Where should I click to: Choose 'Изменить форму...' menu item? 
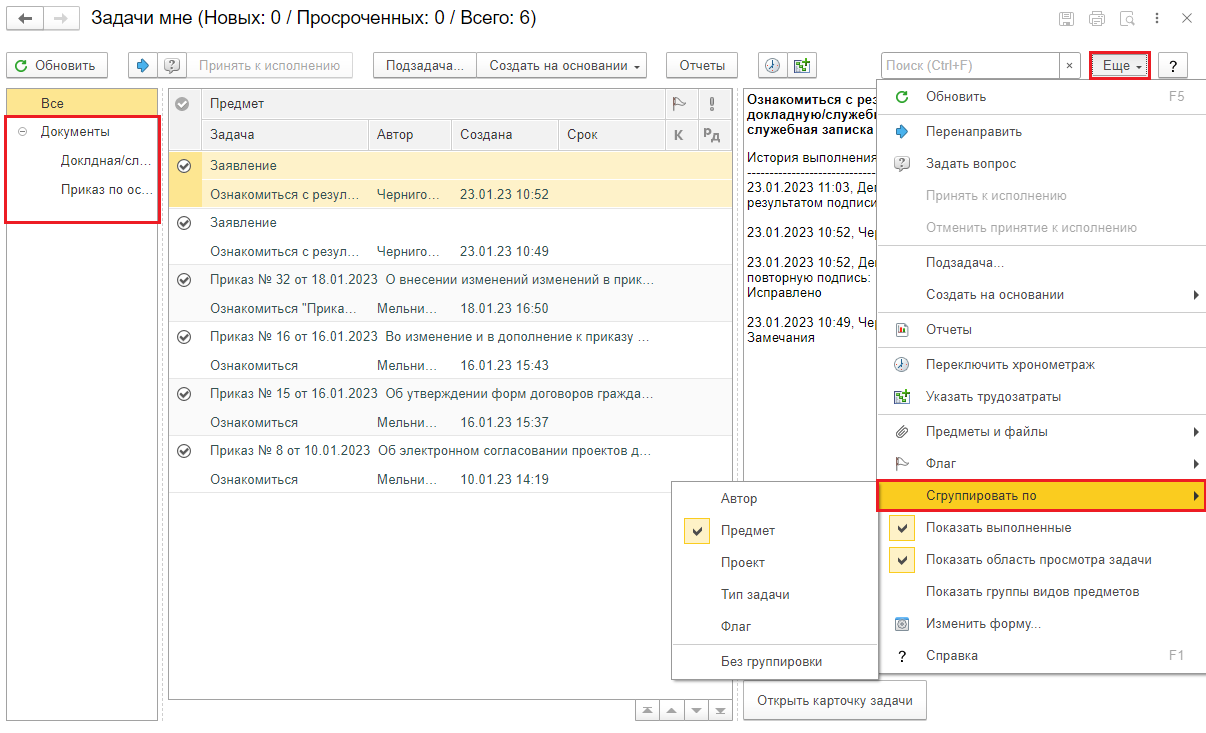pos(982,624)
